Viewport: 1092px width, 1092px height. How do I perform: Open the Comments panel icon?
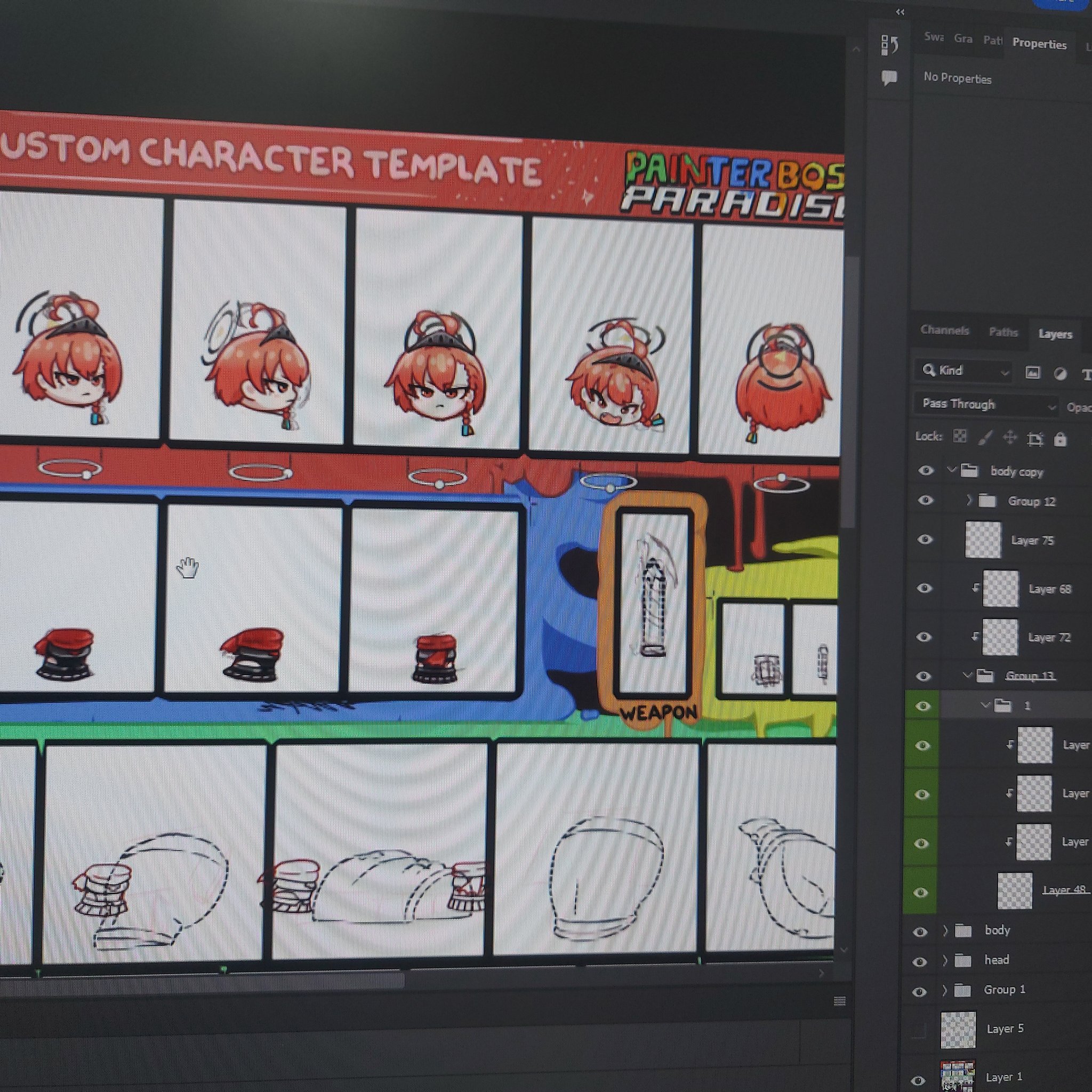point(889,77)
